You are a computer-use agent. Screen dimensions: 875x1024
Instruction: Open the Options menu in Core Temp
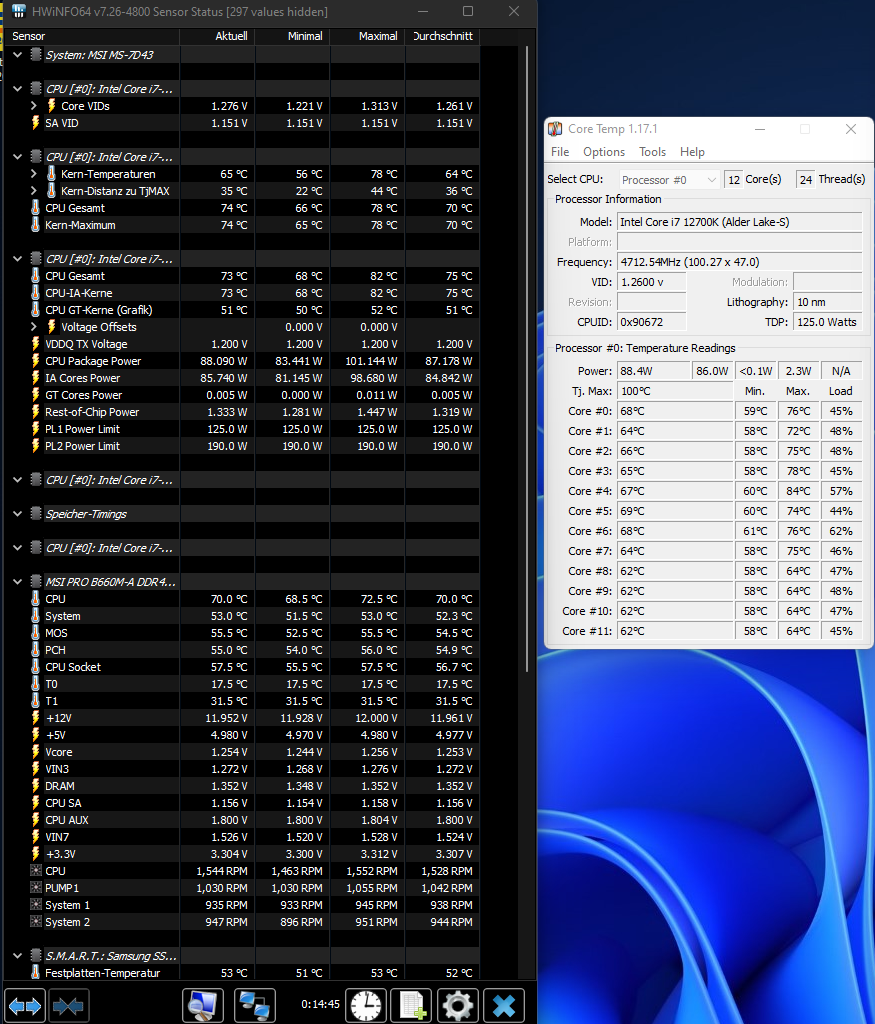604,152
